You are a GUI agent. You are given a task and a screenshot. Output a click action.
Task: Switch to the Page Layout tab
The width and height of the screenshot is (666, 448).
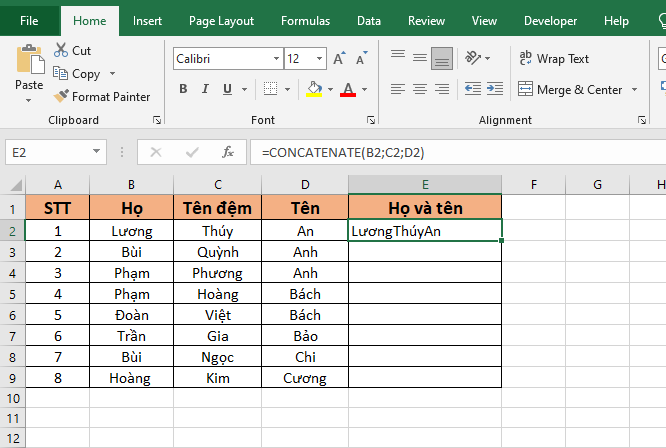[x=221, y=20]
